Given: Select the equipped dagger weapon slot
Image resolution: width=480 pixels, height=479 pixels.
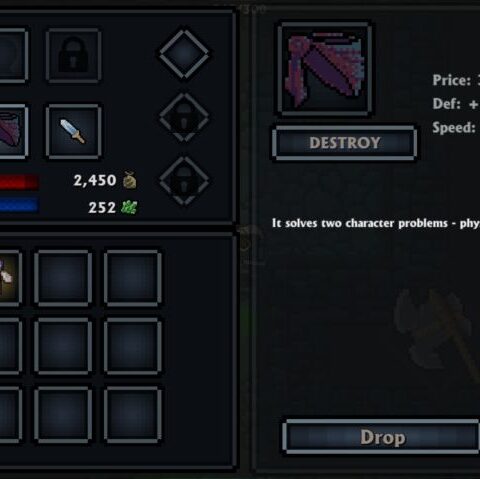Looking at the screenshot, I should tap(74, 131).
